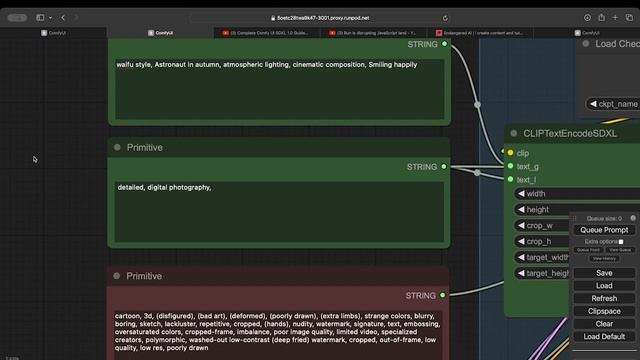Click the 'detailed, digital photography' text box
The image size is (640, 360).
click(279, 212)
